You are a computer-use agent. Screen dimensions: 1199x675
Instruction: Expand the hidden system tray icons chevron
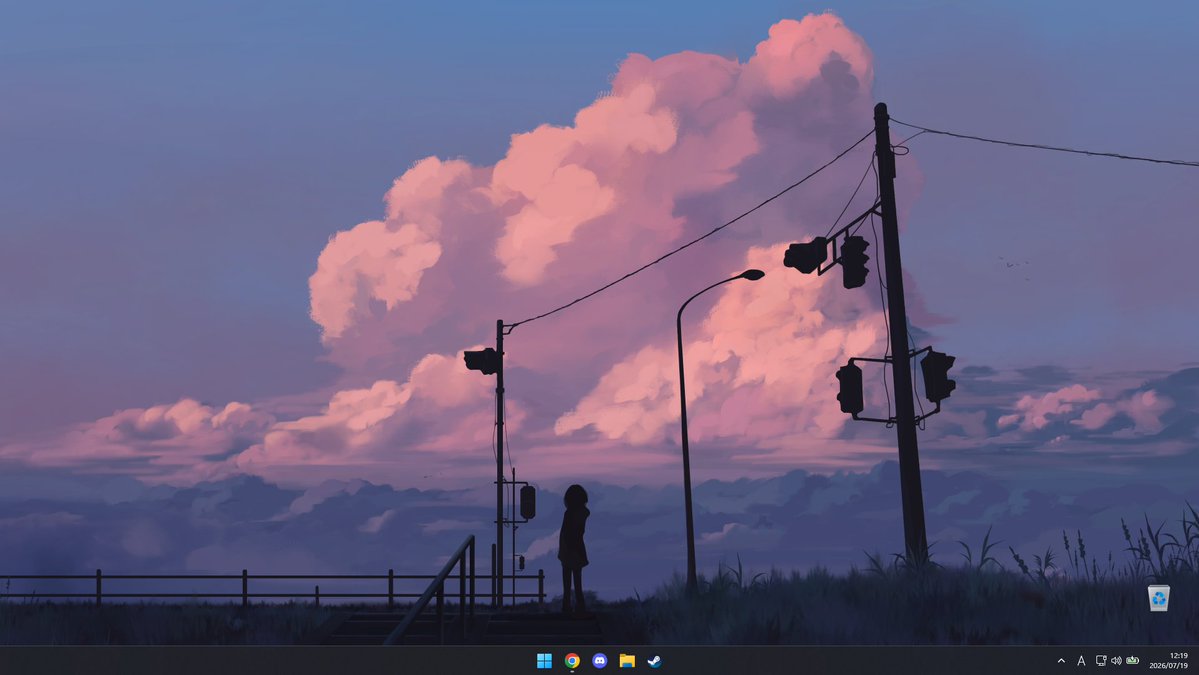click(1061, 660)
